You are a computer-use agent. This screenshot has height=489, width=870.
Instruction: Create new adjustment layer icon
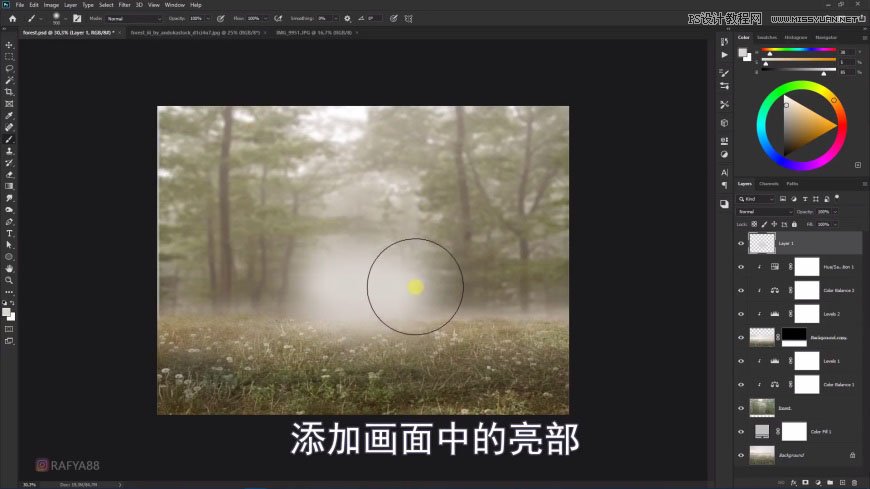tap(818, 483)
